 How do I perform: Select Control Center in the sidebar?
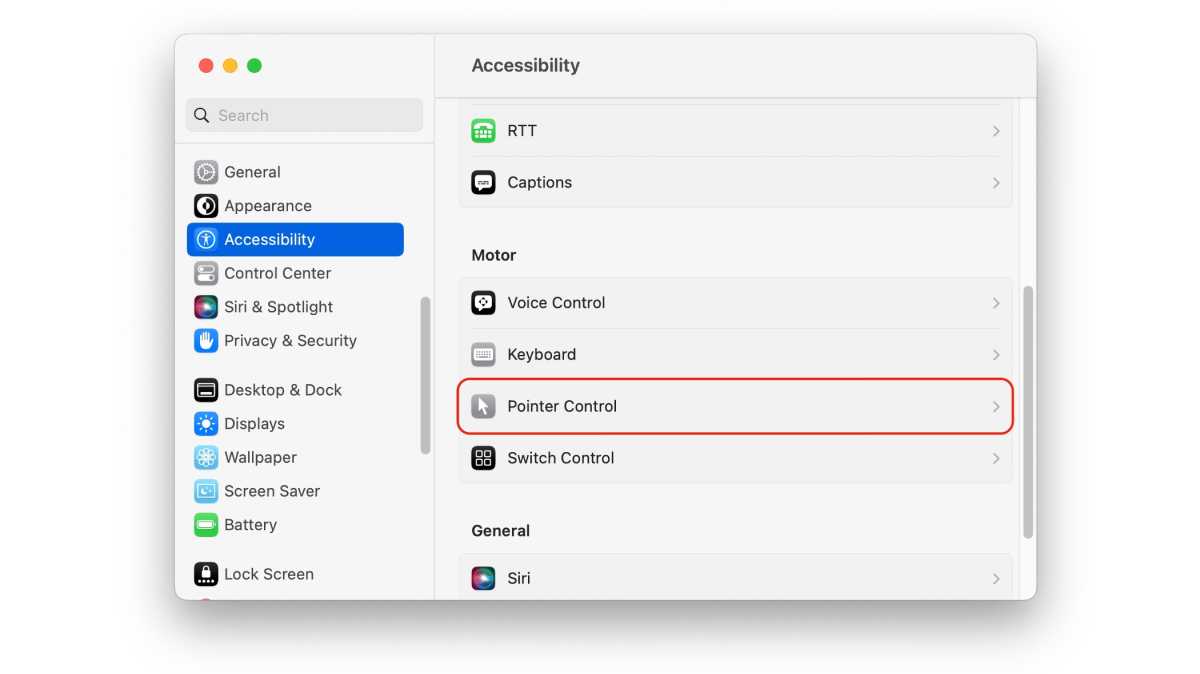coord(277,273)
